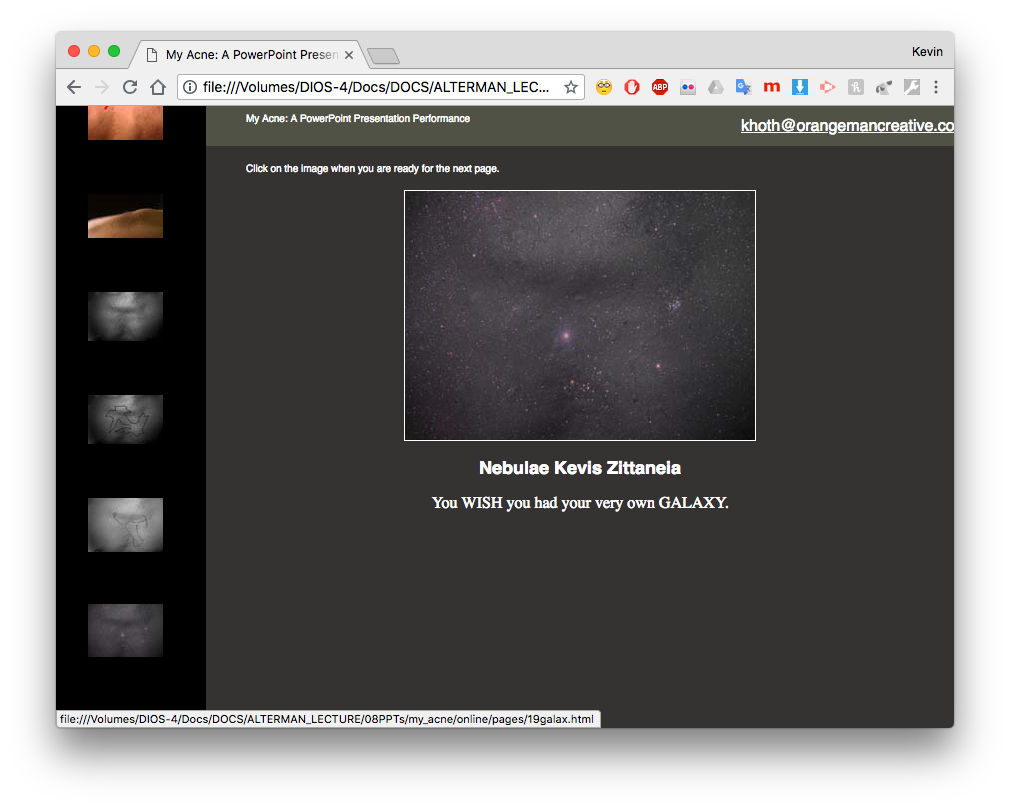Open the satellite dish extension icon
This screenshot has width=1010, height=808.
click(883, 87)
